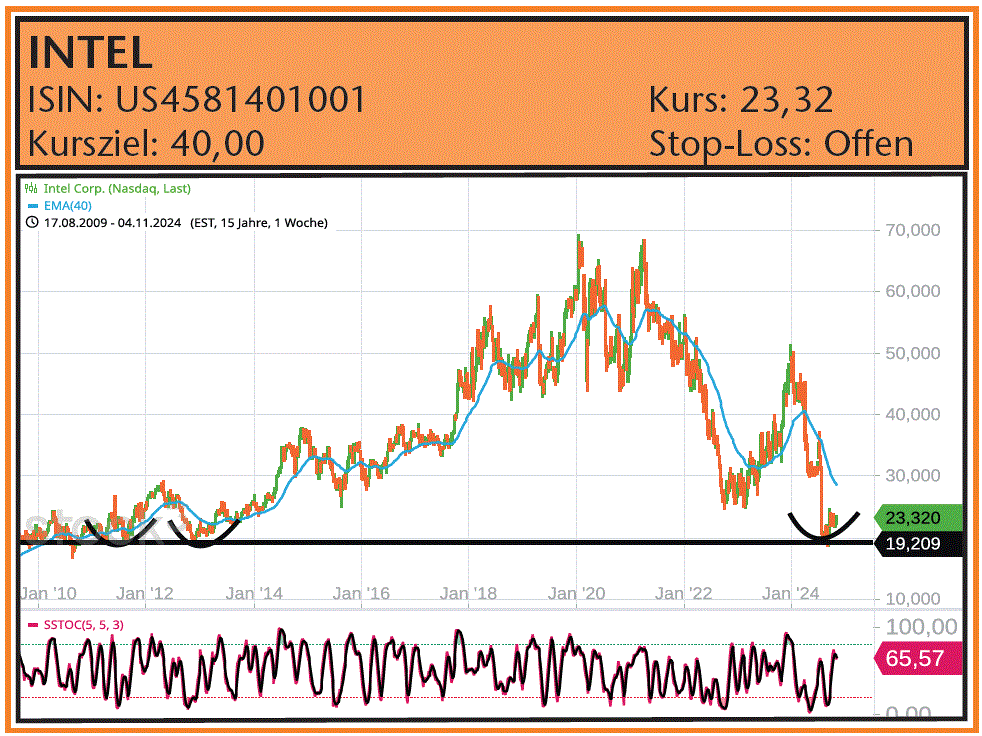Click the ISIN: US4581401001 text
This screenshot has width=982, height=736.
pos(197,100)
